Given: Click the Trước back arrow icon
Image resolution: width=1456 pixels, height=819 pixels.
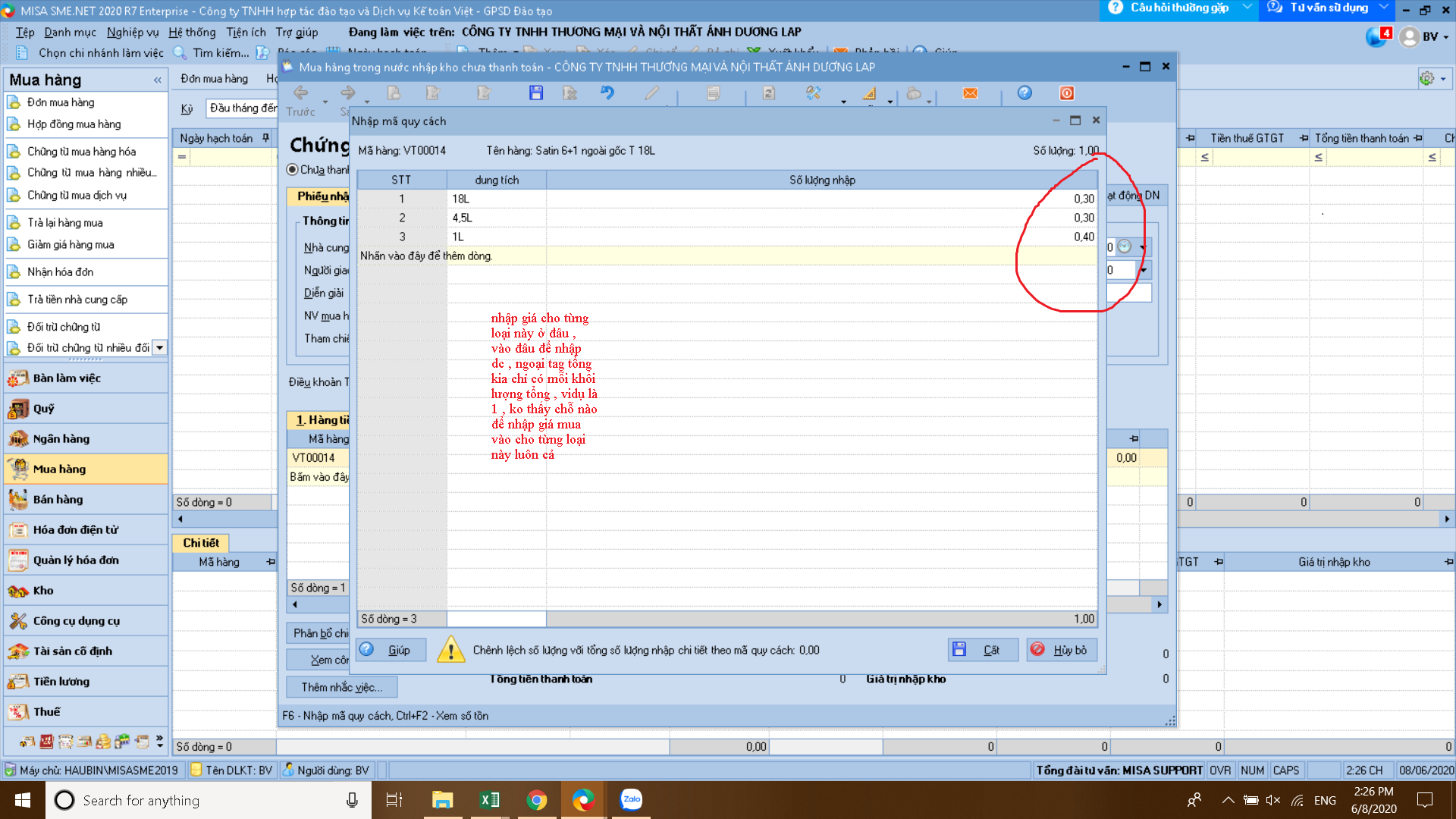Looking at the screenshot, I should [x=301, y=93].
